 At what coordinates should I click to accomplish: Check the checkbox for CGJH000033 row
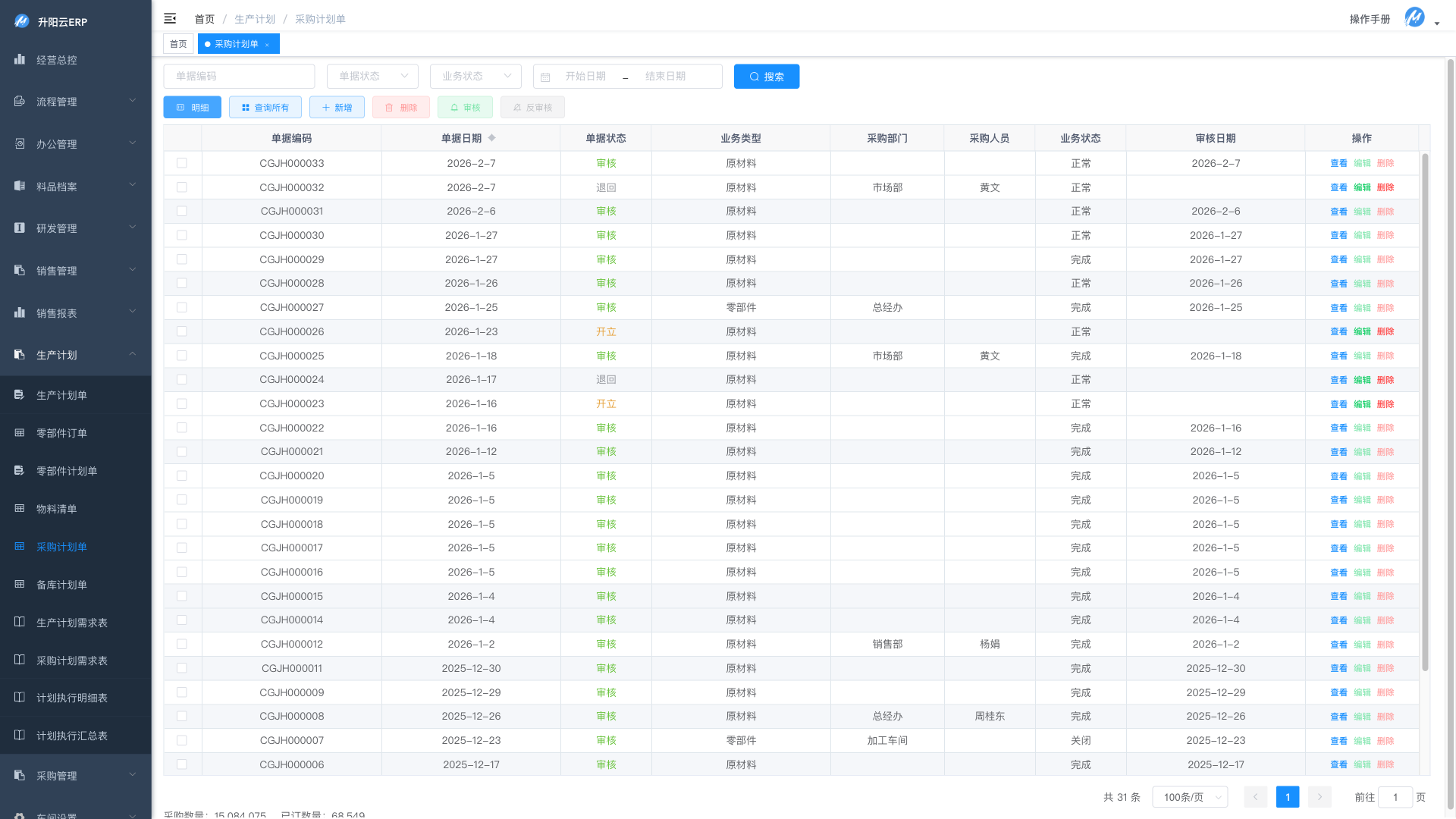[182, 163]
